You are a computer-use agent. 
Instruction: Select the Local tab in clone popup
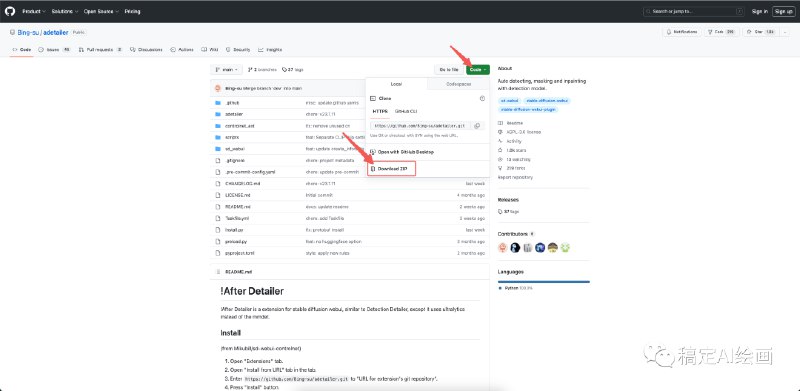396,84
